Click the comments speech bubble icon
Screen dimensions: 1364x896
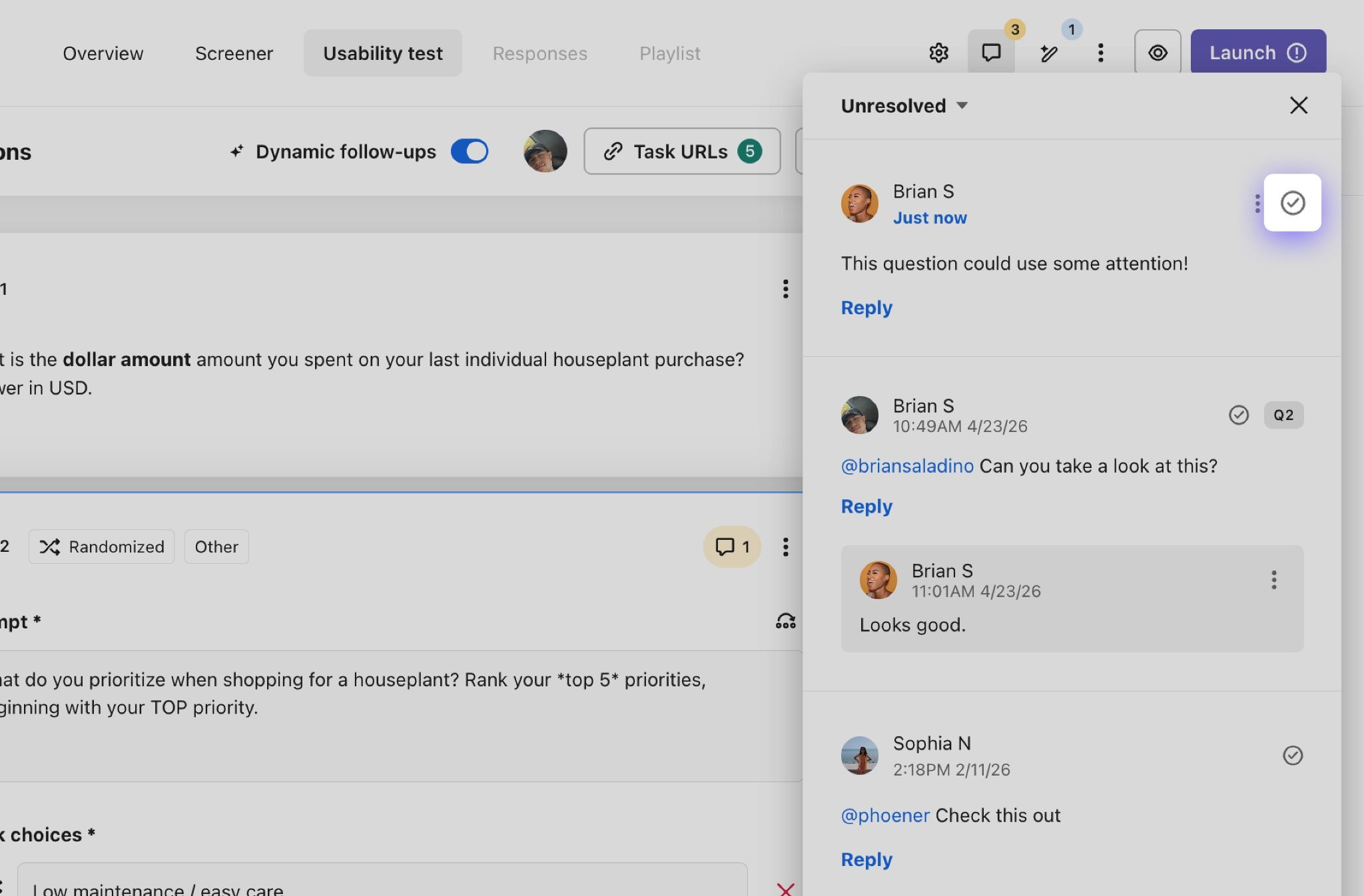coord(991,53)
